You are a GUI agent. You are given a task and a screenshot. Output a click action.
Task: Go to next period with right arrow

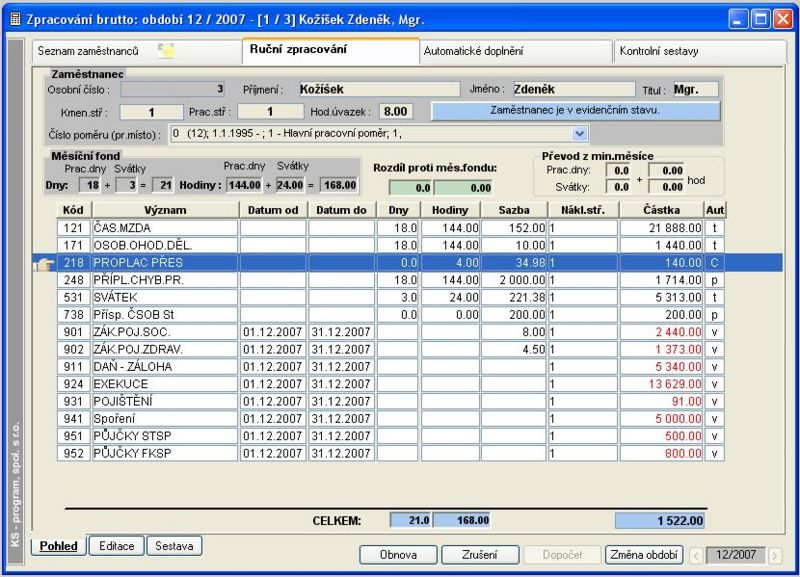click(775, 555)
